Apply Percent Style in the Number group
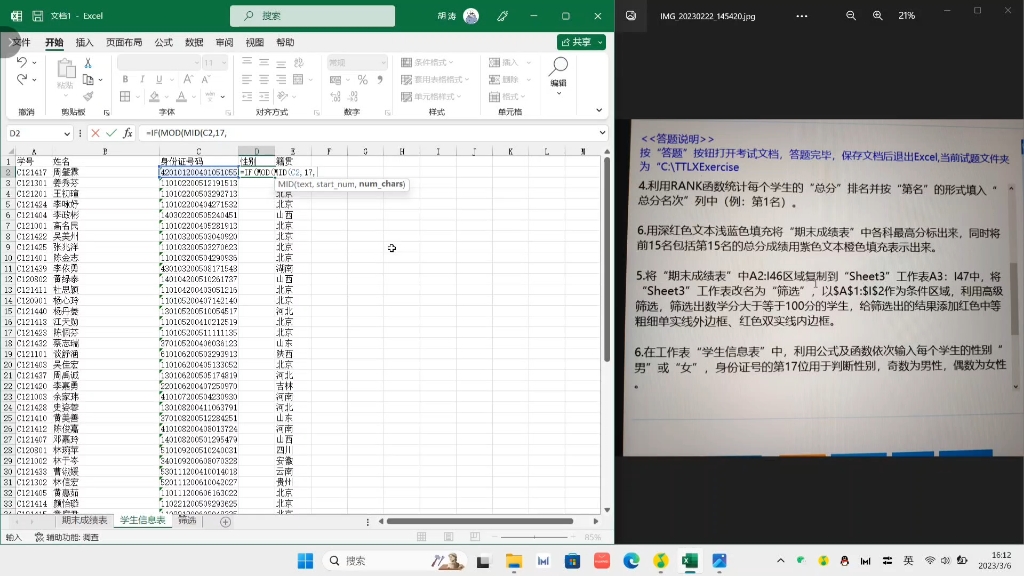1024x576 pixels. (361, 81)
